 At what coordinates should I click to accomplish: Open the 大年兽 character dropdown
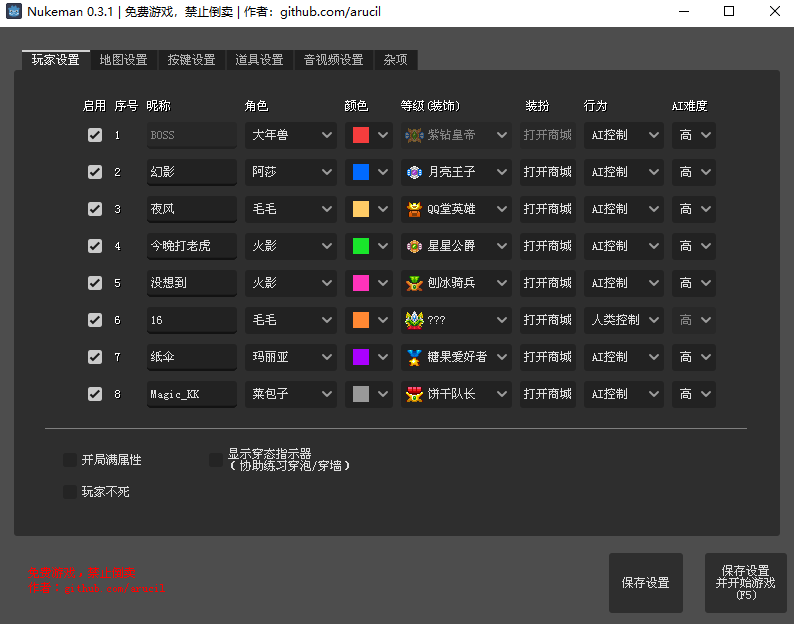coord(291,135)
